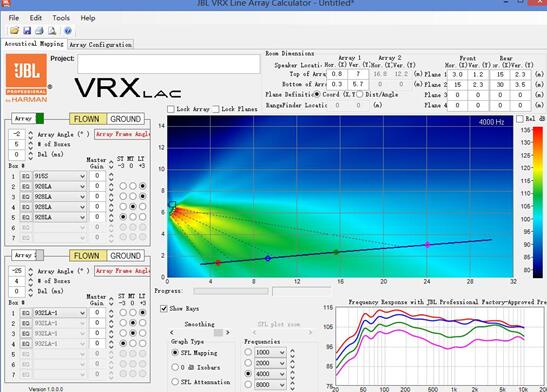Click the Project name input field

(x=168, y=64)
